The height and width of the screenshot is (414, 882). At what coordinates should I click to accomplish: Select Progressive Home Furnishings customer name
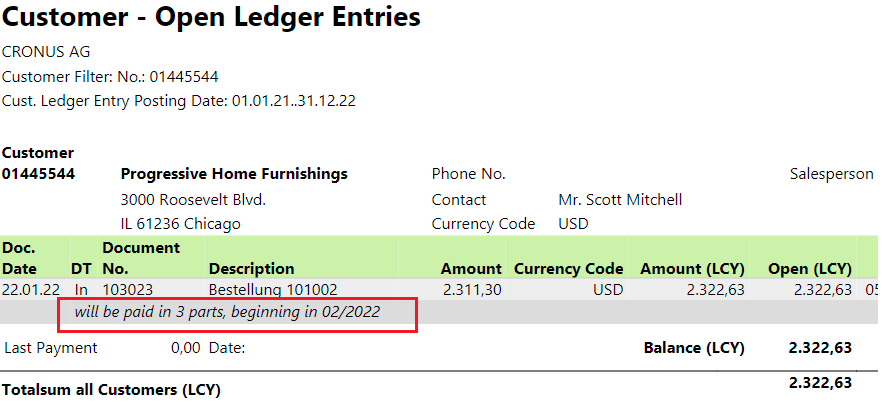(234, 174)
